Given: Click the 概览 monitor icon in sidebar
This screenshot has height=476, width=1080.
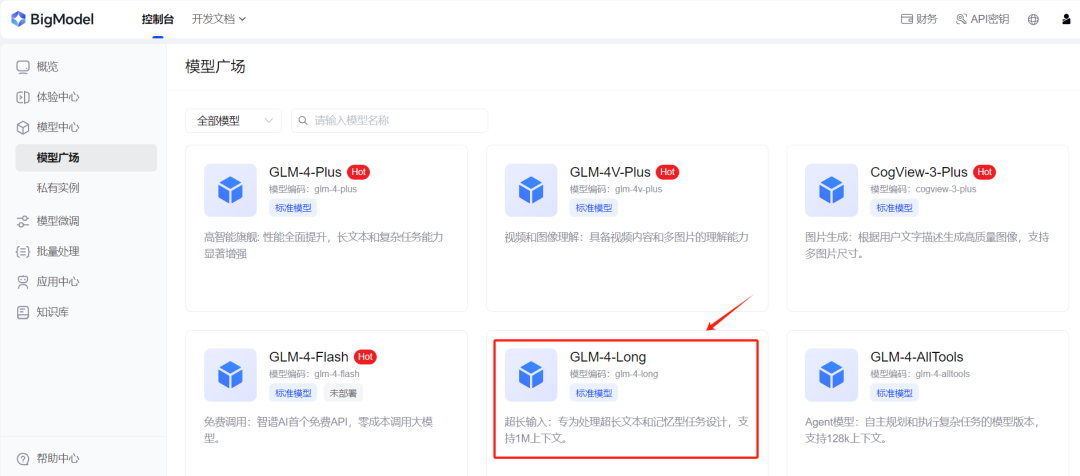Looking at the screenshot, I should 23,67.
